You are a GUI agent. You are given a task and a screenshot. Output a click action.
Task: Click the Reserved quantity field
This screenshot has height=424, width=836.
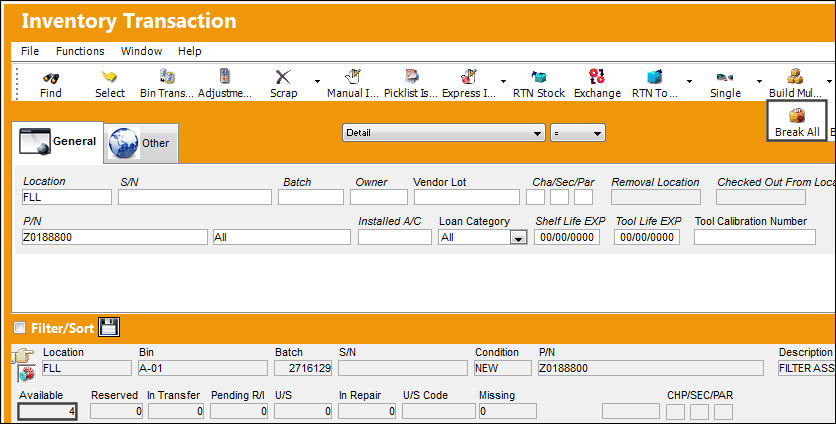pyautogui.click(x=116, y=411)
